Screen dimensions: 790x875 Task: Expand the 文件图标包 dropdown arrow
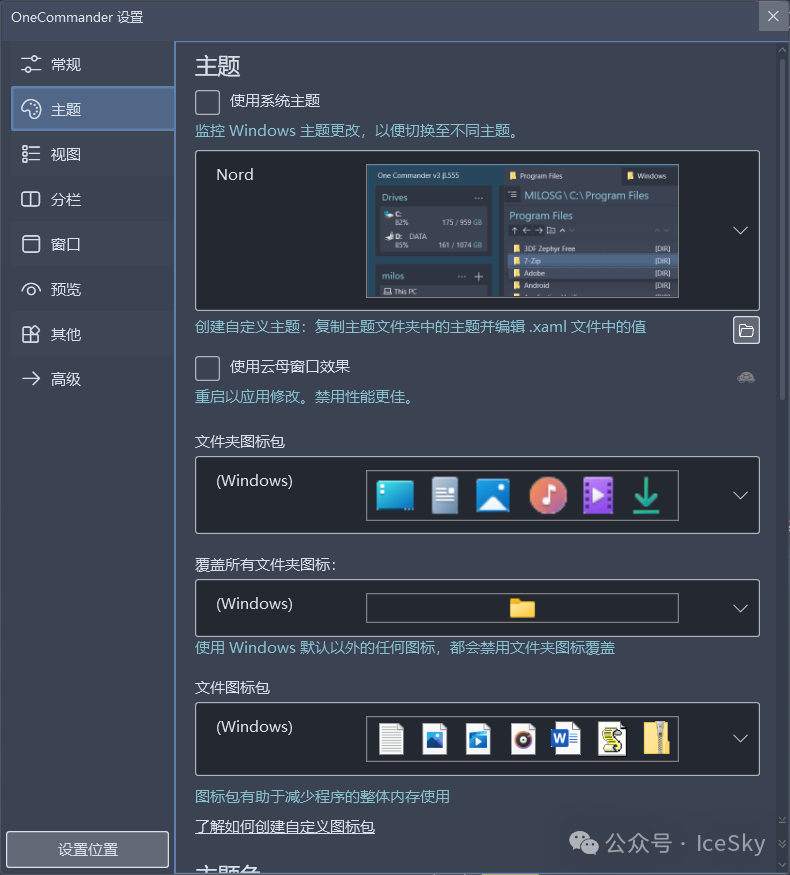point(740,739)
